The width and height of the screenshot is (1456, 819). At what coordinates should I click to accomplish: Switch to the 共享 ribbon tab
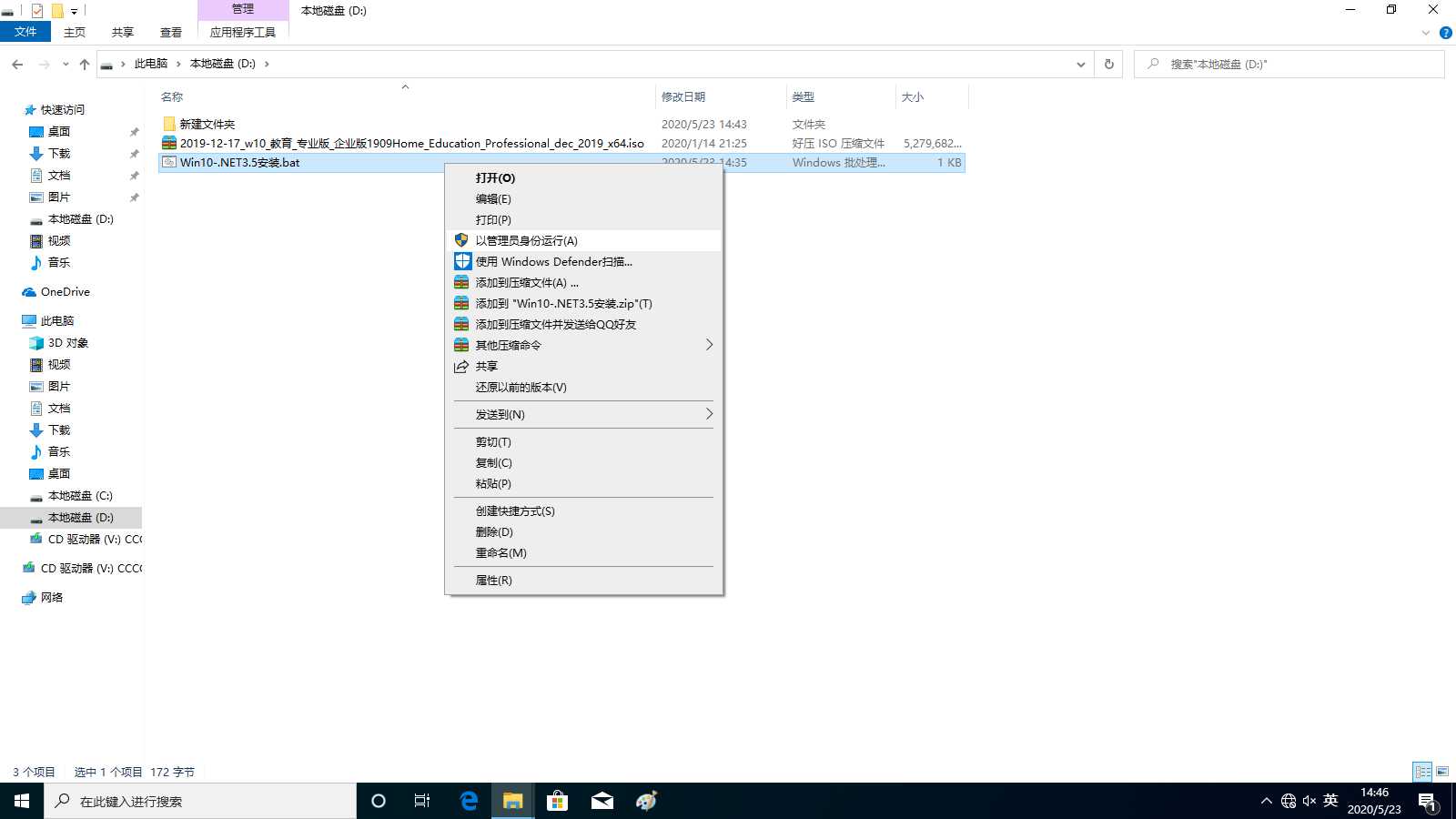click(123, 32)
